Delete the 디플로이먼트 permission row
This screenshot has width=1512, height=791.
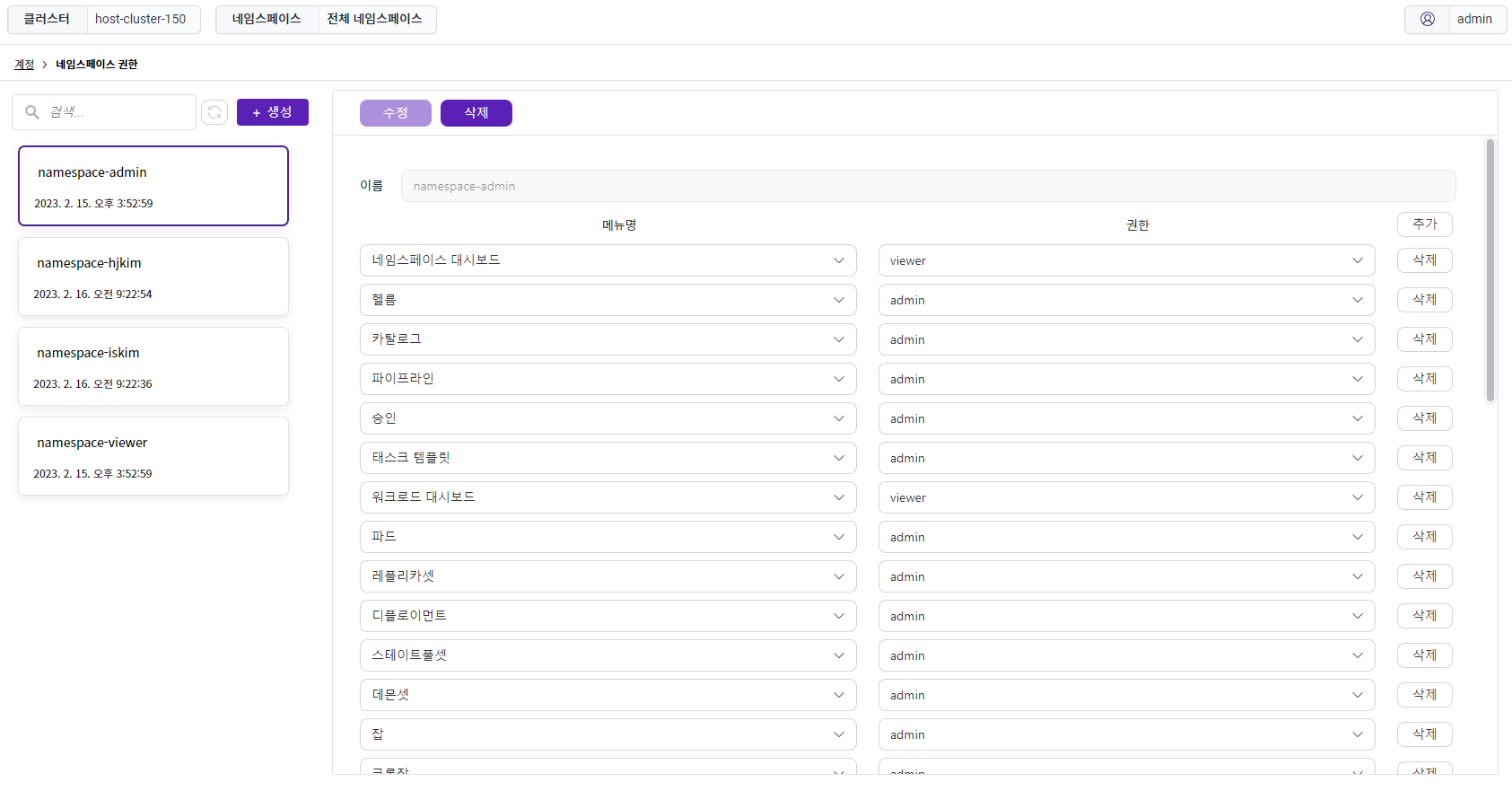tap(1425, 616)
